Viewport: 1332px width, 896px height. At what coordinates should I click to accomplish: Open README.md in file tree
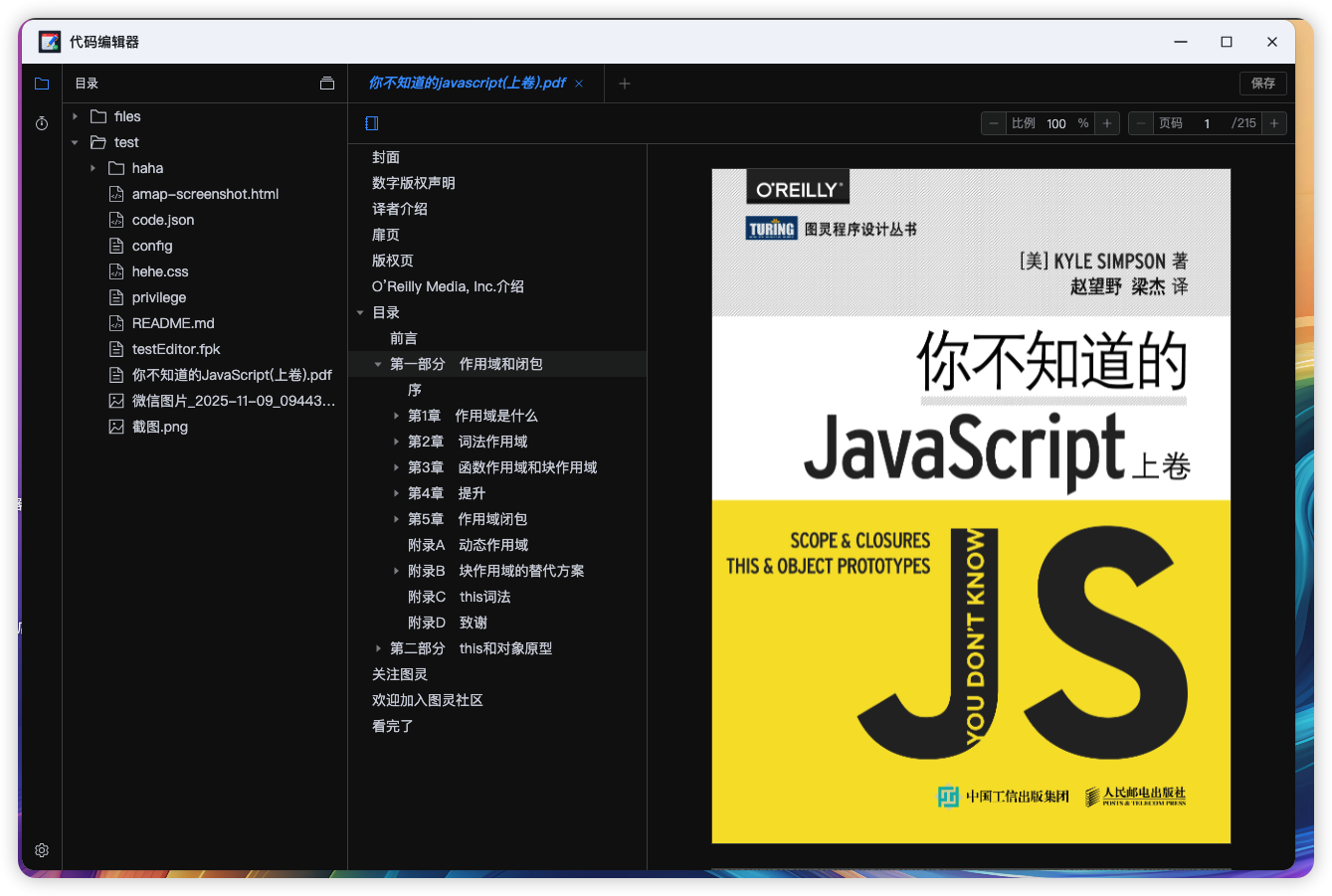click(173, 323)
